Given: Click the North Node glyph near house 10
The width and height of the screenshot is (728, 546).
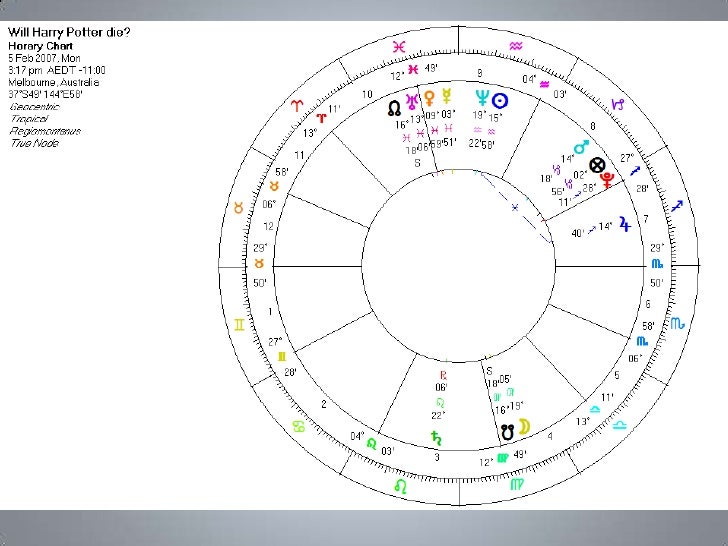Looking at the screenshot, I should [x=394, y=108].
